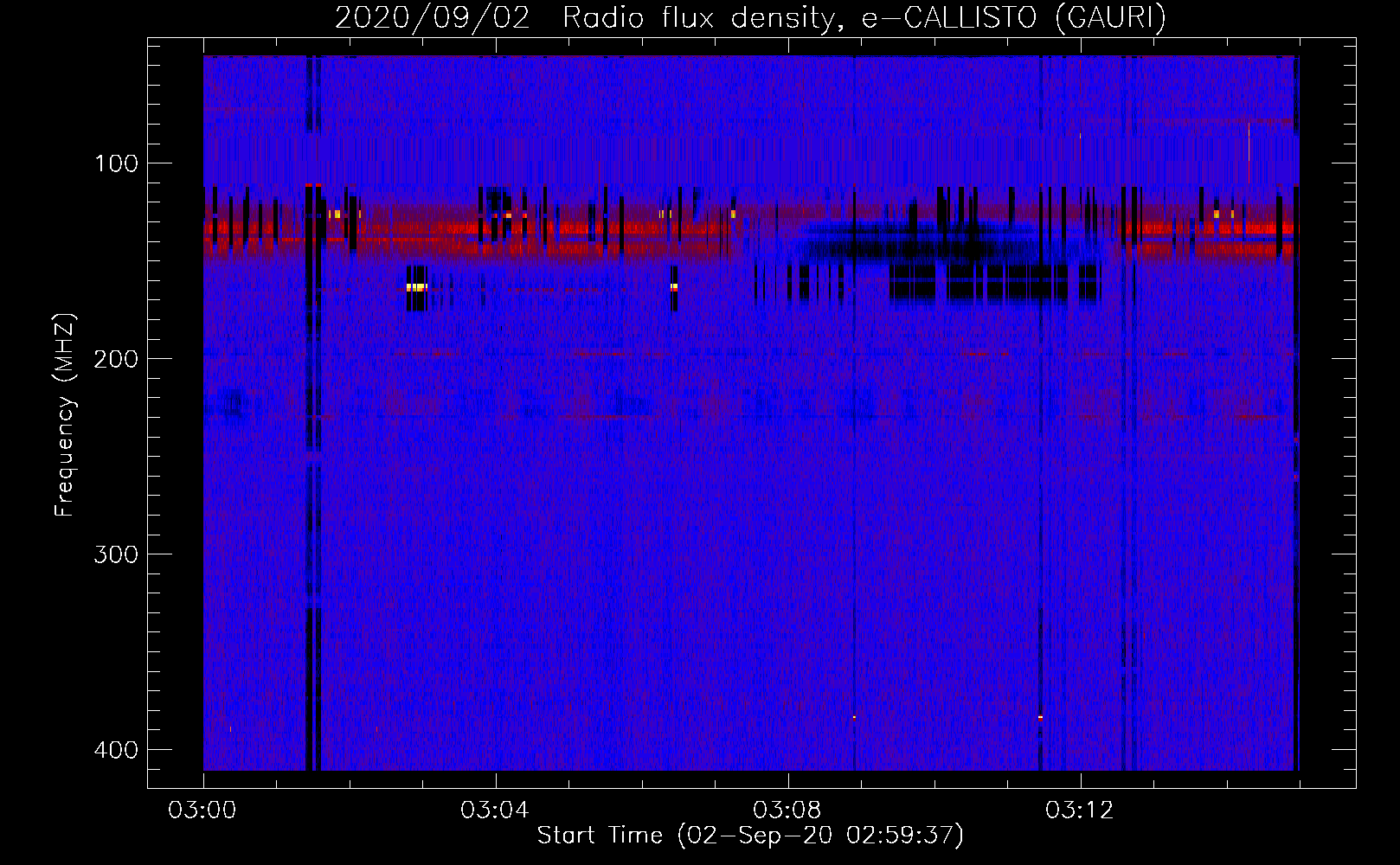
Task: Click the 'e-CALLISTO (GAURI)' title text
Action: click(x=1014, y=17)
